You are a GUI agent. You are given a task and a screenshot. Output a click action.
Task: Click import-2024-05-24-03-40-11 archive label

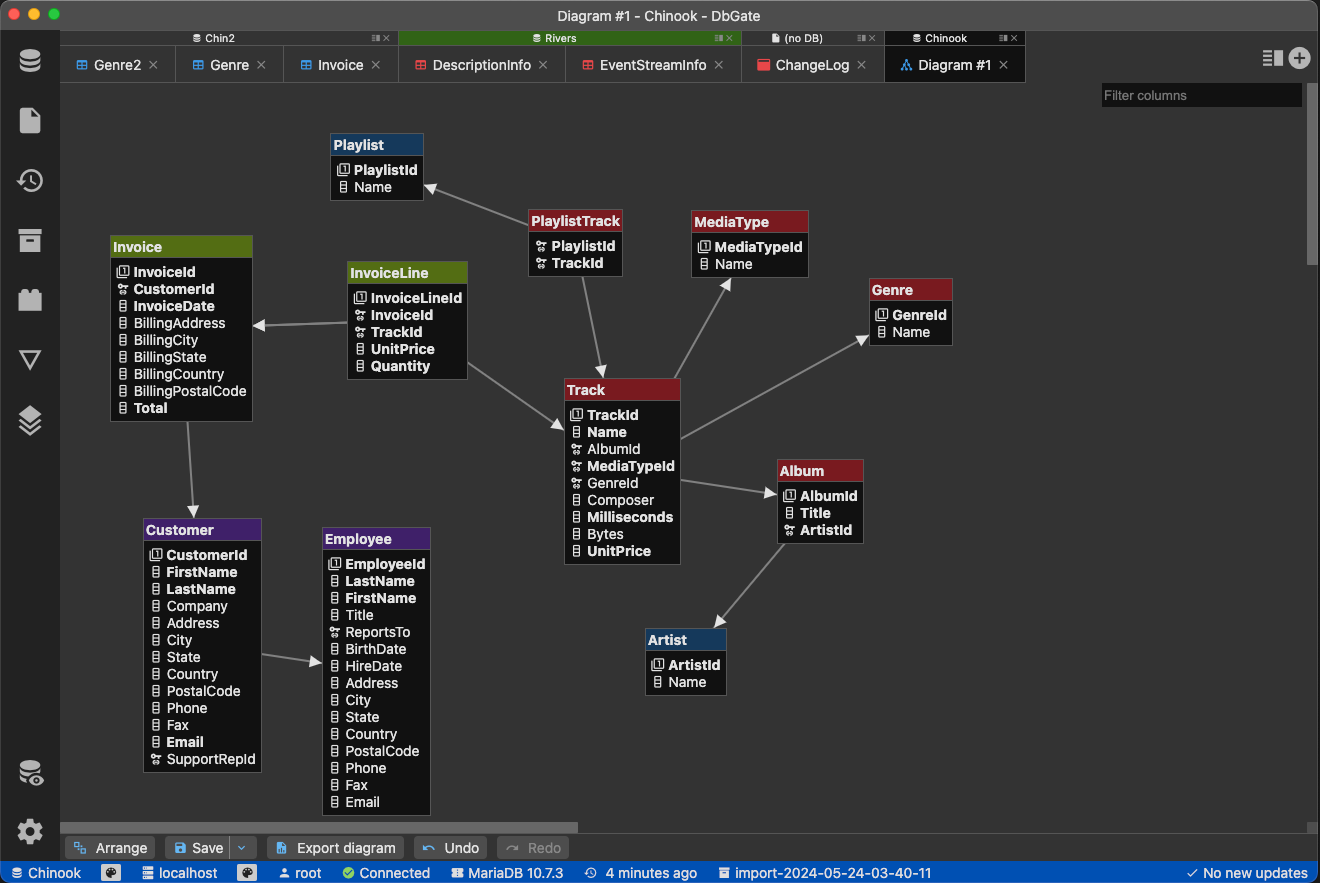pos(824,873)
